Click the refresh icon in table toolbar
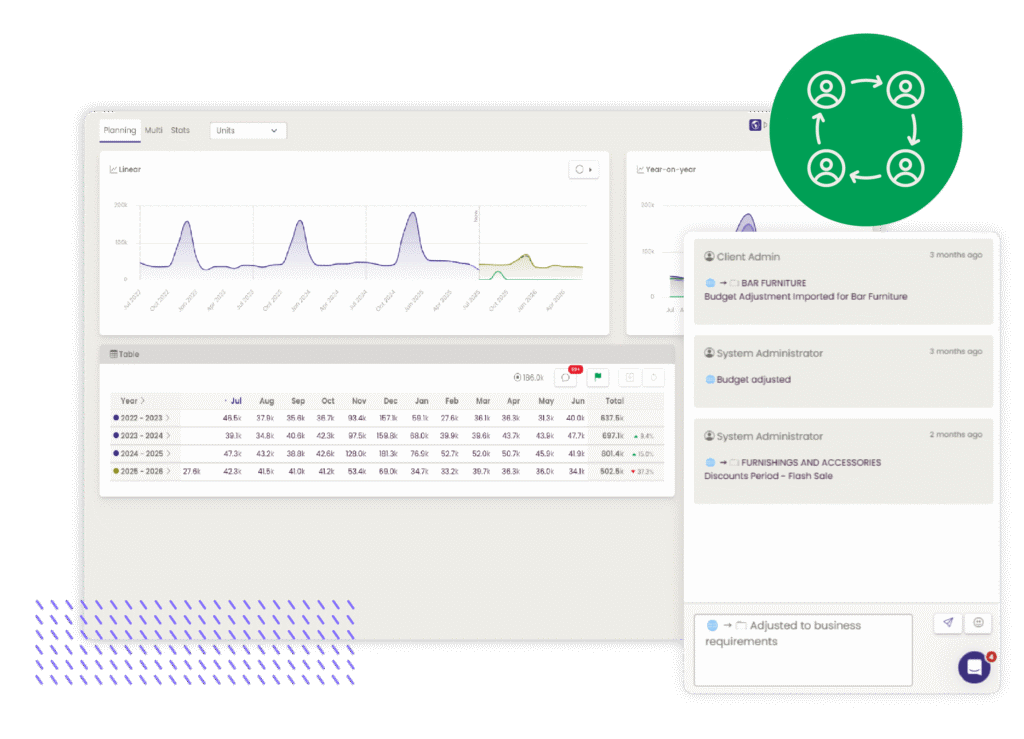The image size is (1024, 739). (654, 377)
